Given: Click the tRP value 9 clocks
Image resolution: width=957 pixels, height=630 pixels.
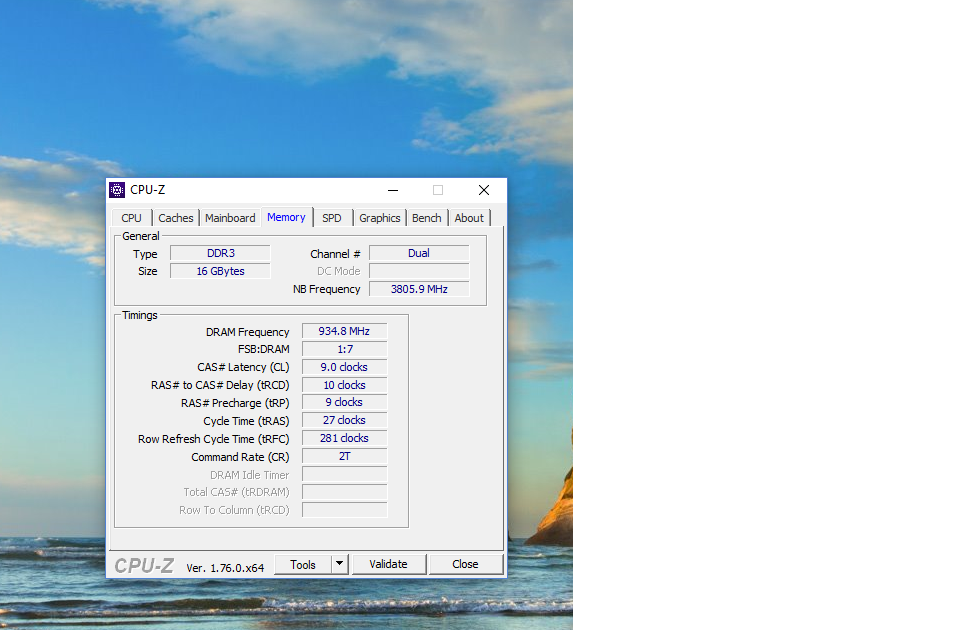Looking at the screenshot, I should (345, 402).
